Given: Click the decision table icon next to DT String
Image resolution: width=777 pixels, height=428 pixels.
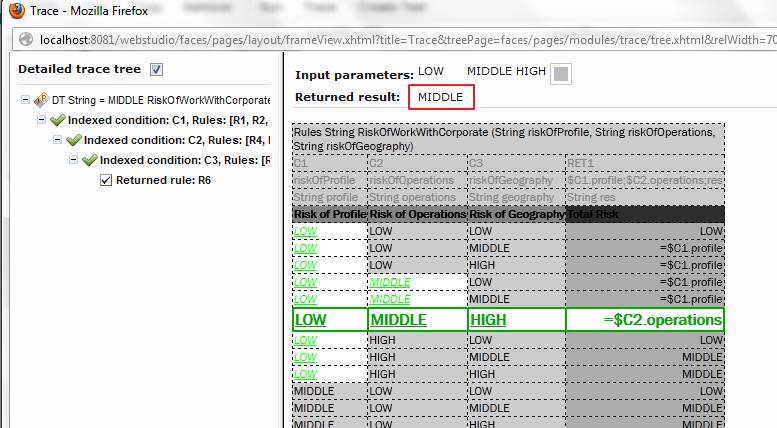Looking at the screenshot, I should pos(41,100).
